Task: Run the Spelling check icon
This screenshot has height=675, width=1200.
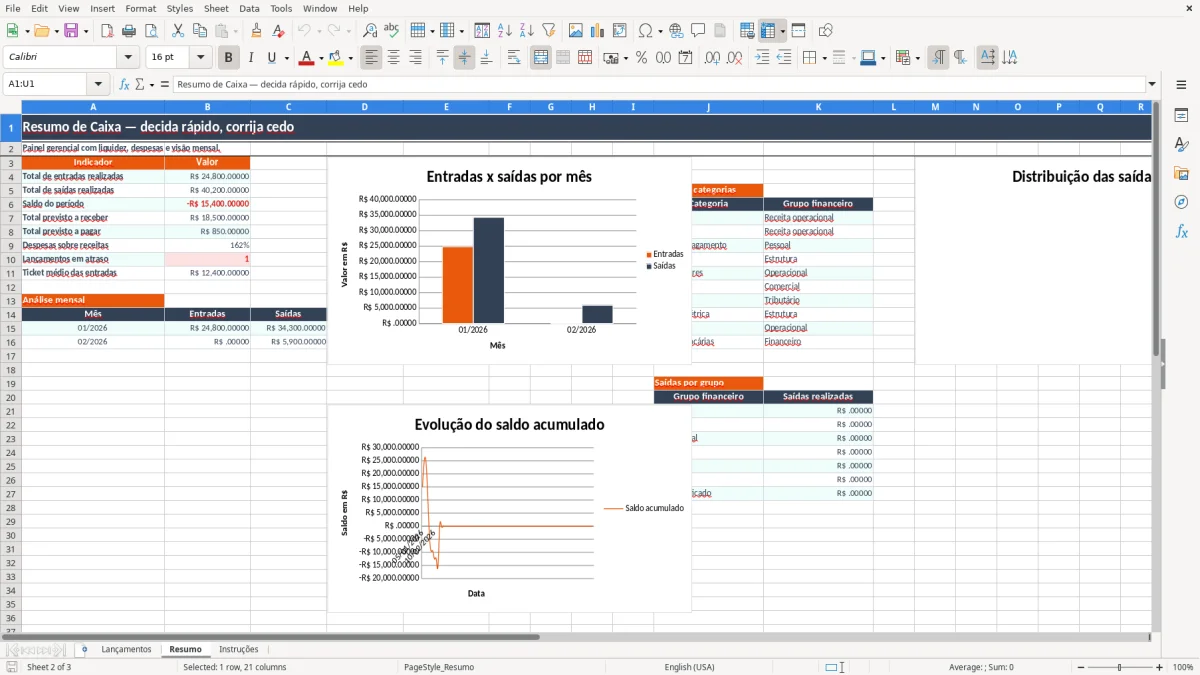Action: [x=392, y=31]
